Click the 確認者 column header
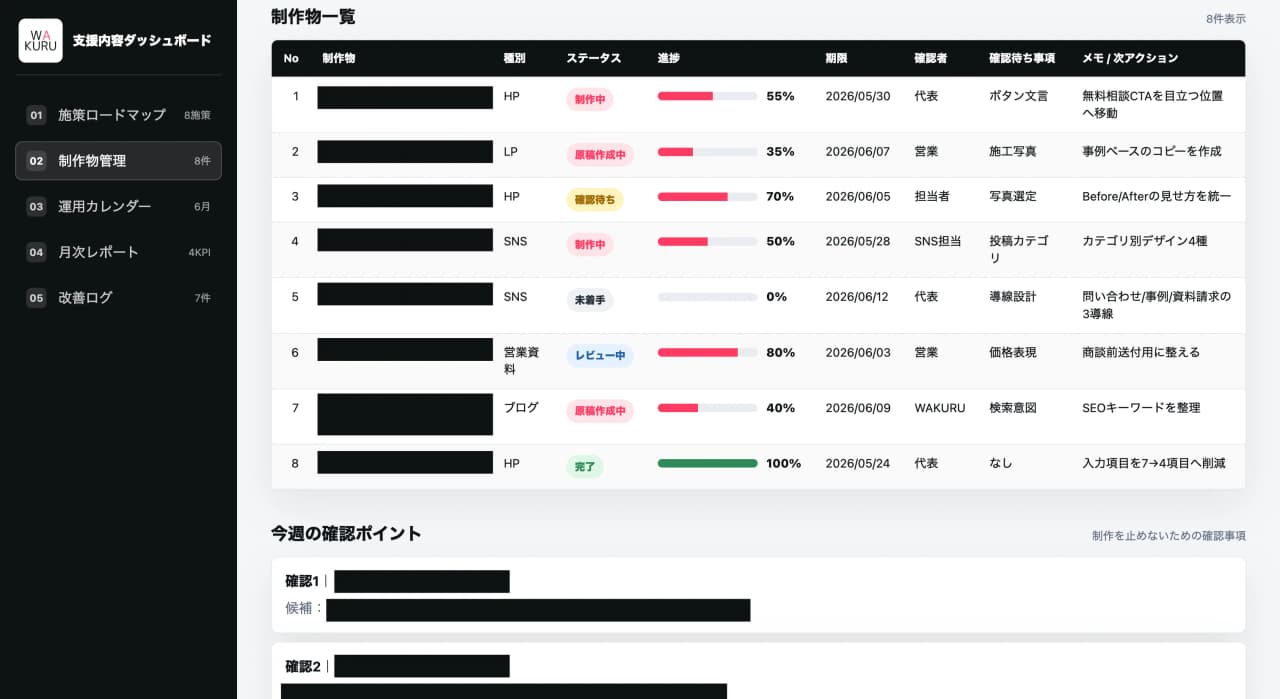Image resolution: width=1280 pixels, height=699 pixels. (930, 58)
